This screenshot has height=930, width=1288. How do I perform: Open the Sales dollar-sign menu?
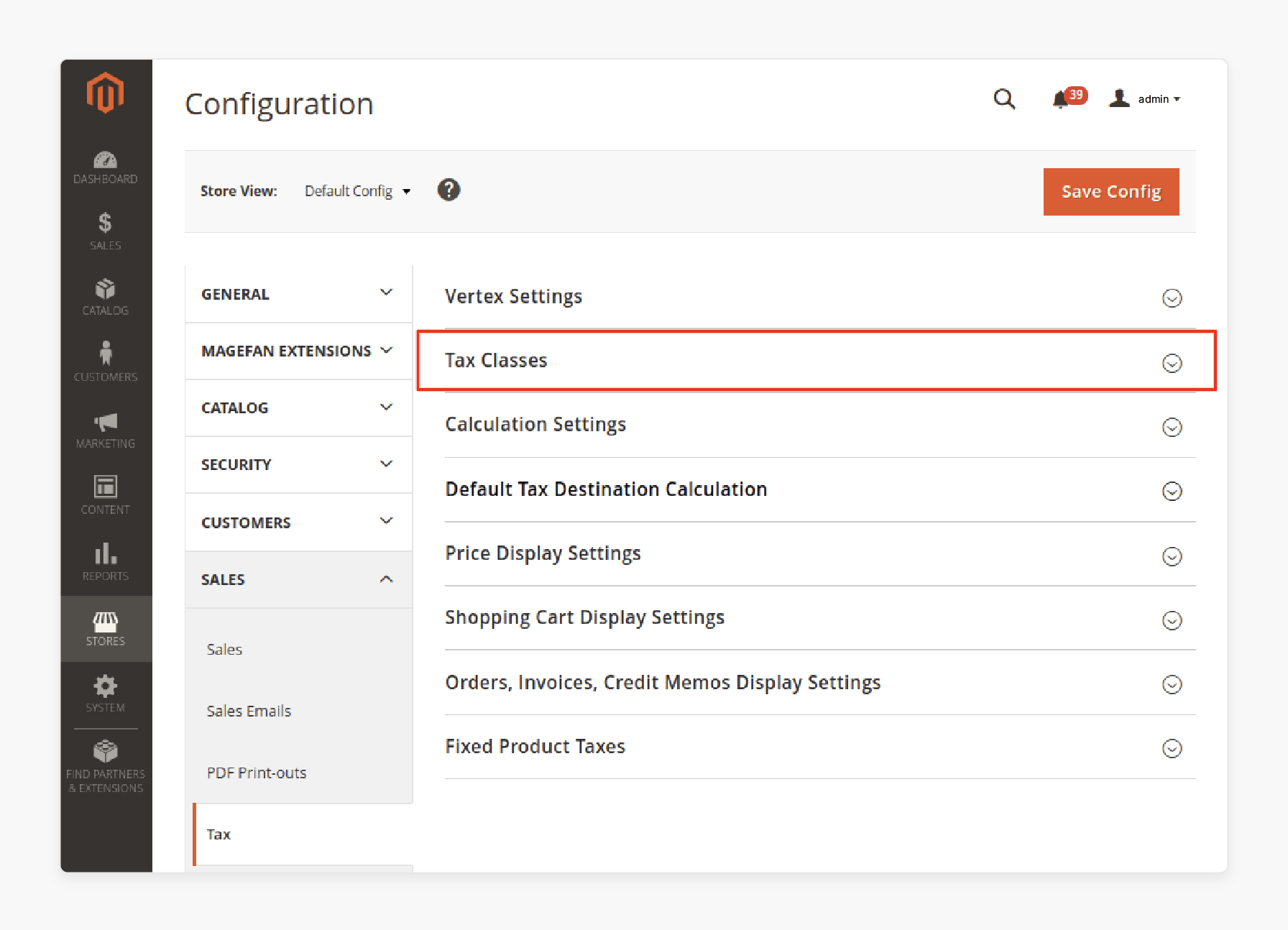click(106, 231)
